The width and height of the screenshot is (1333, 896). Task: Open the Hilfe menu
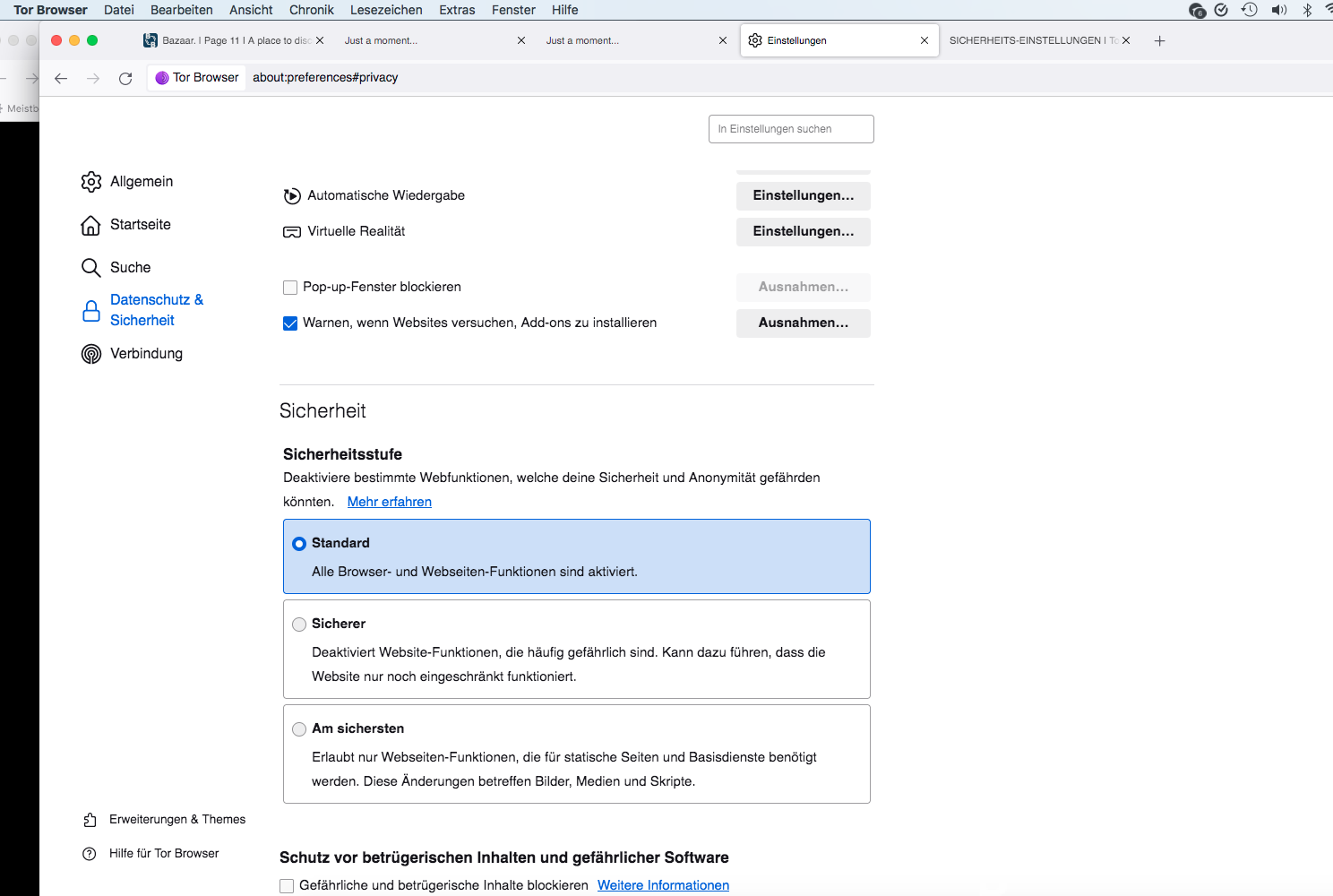tap(564, 10)
